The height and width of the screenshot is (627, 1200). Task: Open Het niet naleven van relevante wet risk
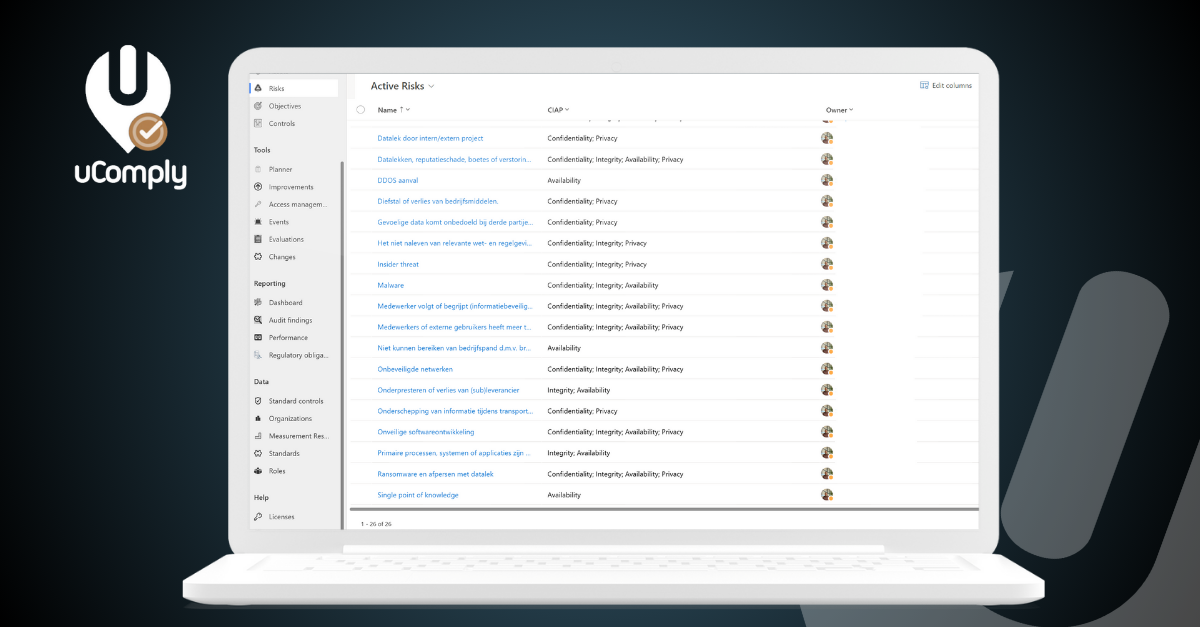(x=455, y=243)
